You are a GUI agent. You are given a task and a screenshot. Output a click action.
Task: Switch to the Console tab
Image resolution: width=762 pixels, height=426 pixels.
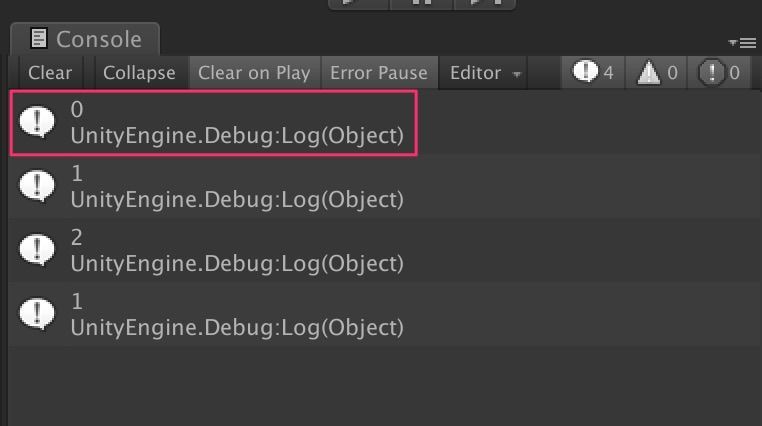coord(85,39)
